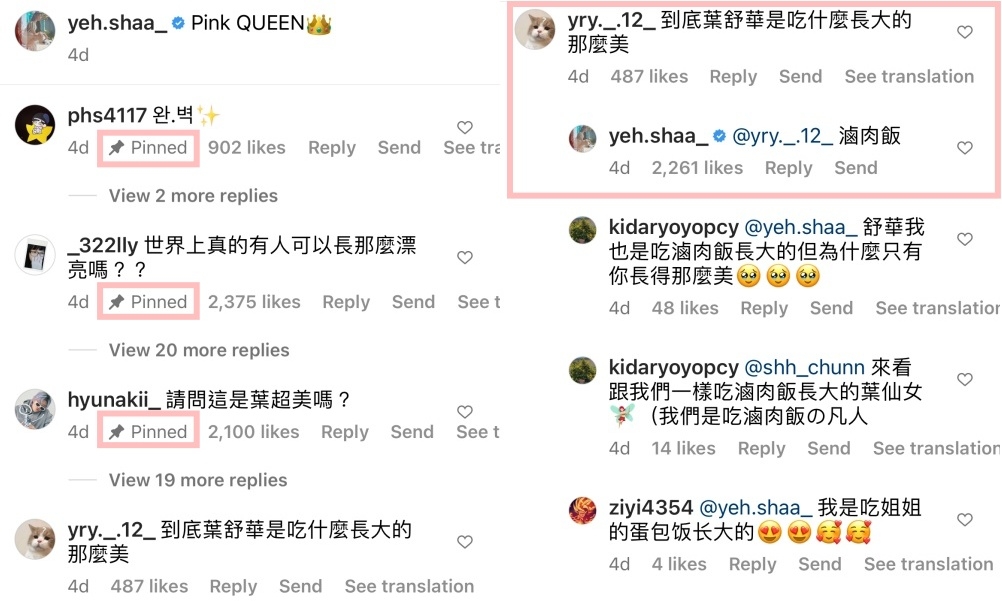Screen dimensions: 1002x601
Task: Like the phs4117 comment with the heart icon
Action: click(x=465, y=127)
